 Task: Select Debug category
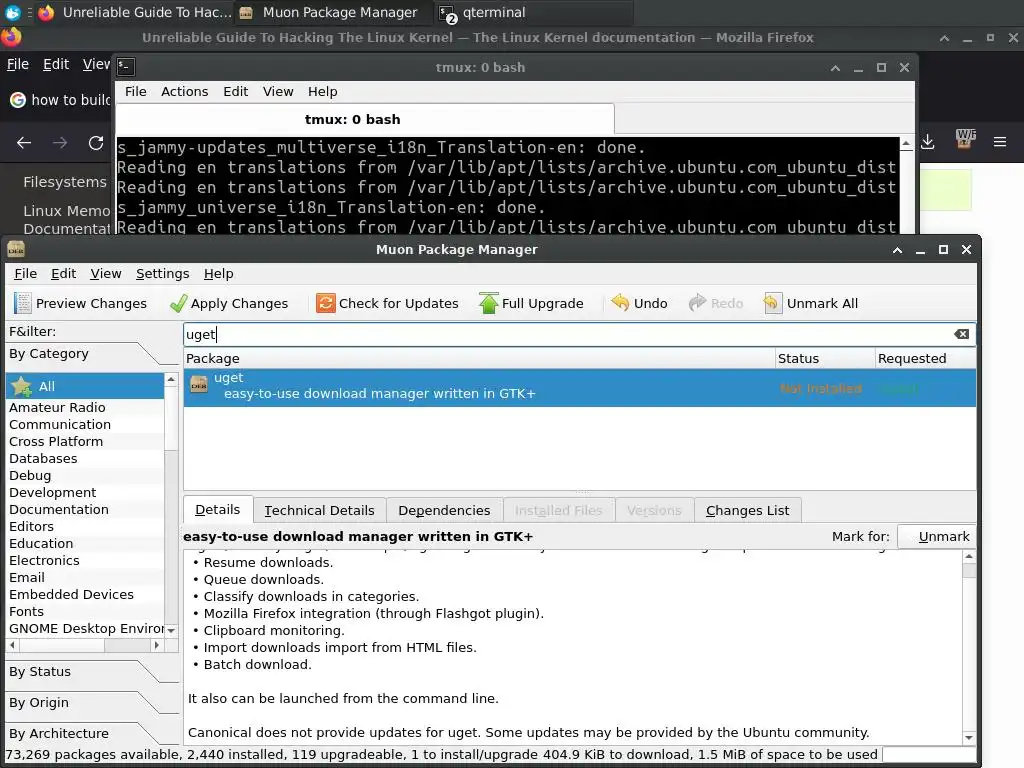pos(85,475)
